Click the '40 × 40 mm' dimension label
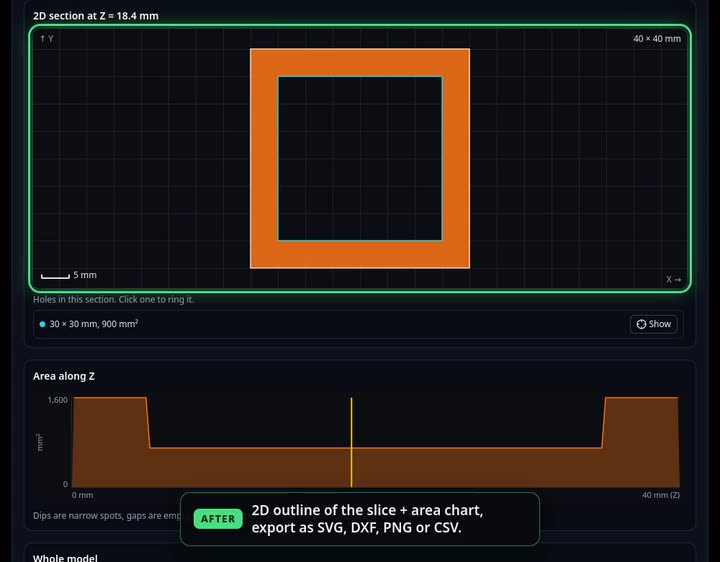720x562 pixels. [657, 39]
